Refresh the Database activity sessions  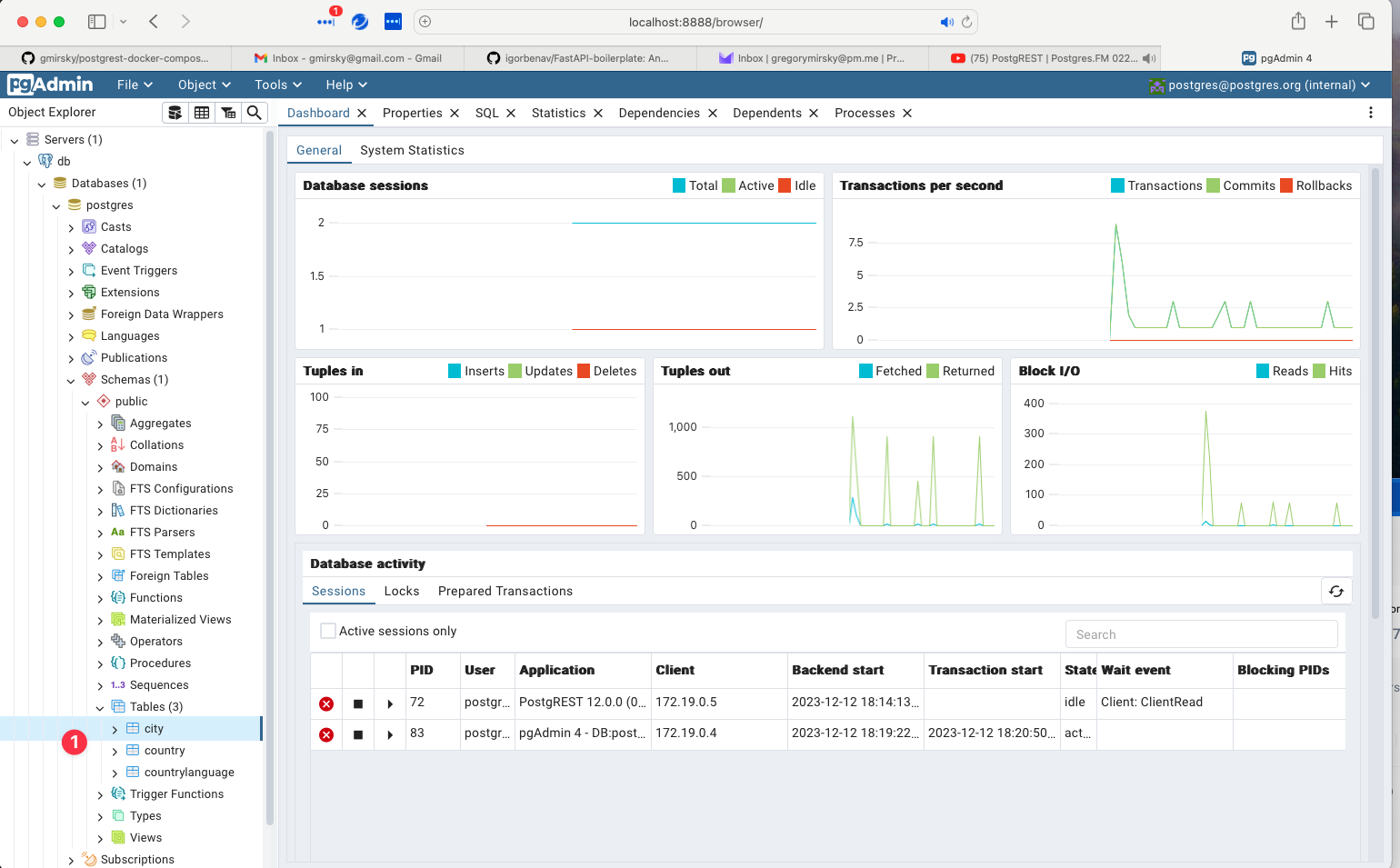1336,591
